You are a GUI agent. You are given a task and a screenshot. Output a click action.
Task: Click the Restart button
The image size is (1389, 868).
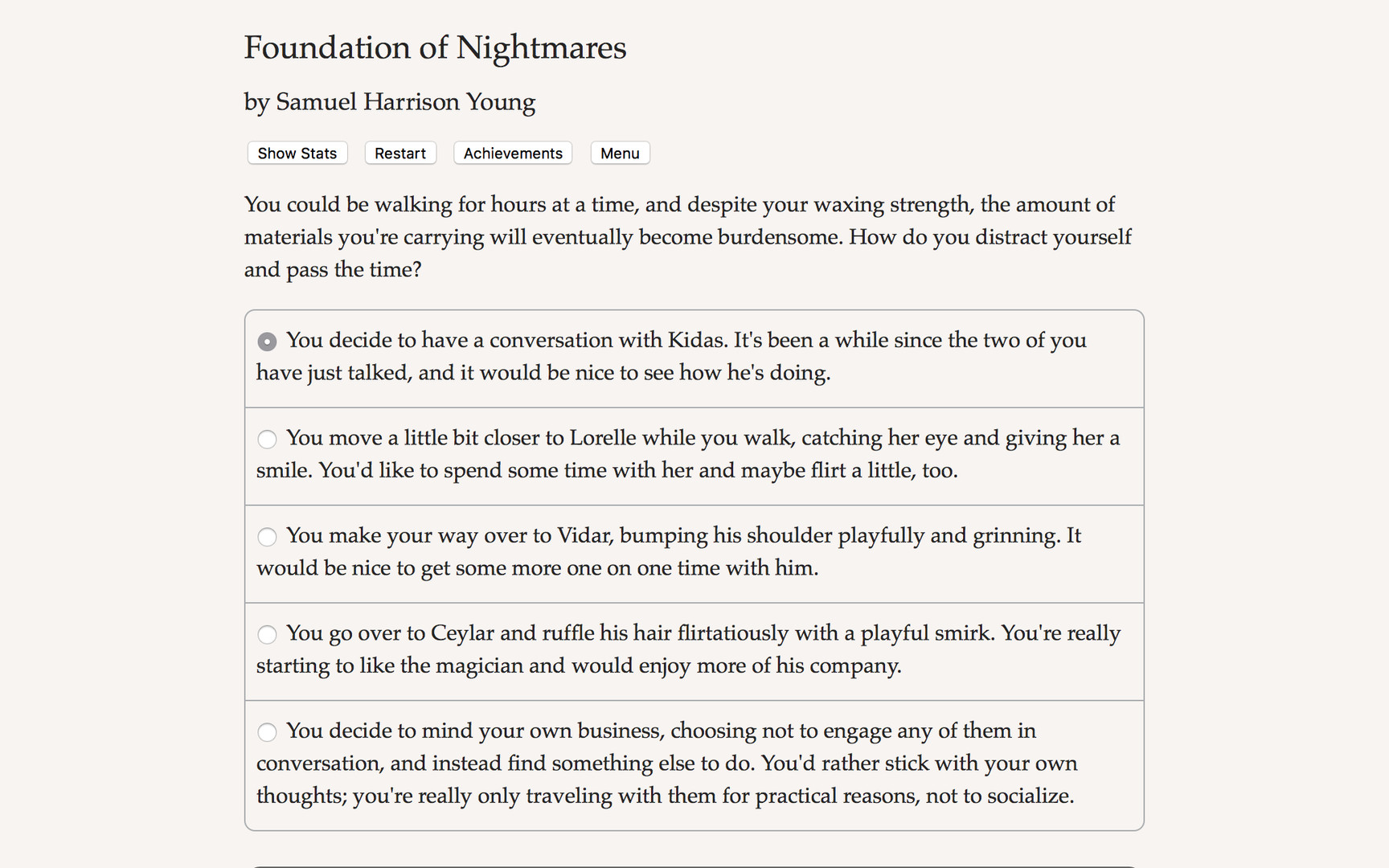coord(399,153)
